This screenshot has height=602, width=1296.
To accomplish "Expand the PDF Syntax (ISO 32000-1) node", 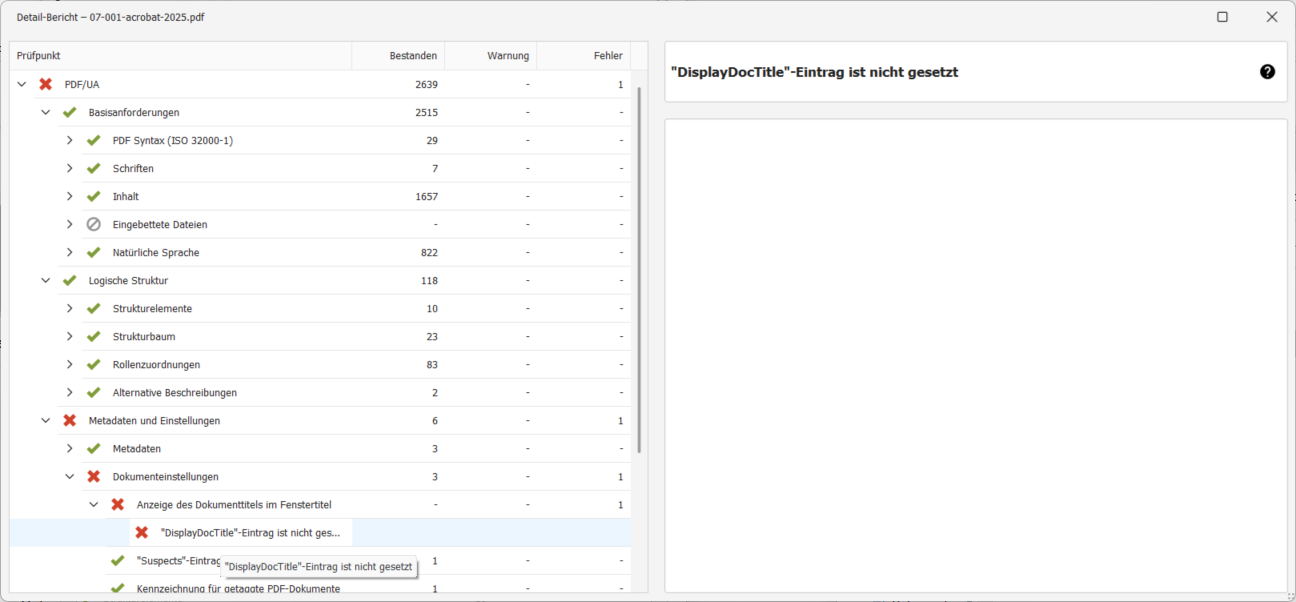I will [70, 141].
